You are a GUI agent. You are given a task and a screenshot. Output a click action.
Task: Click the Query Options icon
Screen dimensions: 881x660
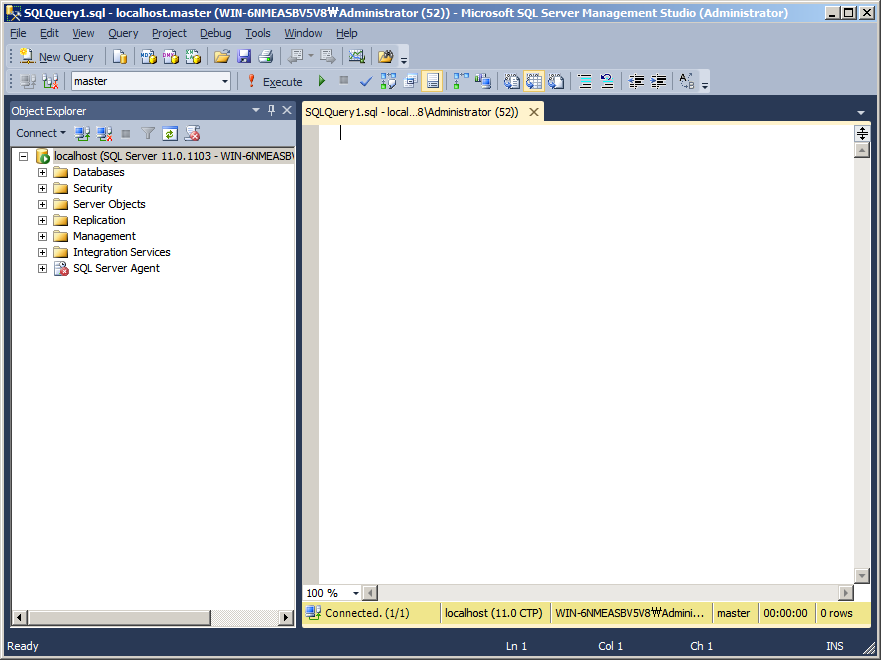[411, 81]
